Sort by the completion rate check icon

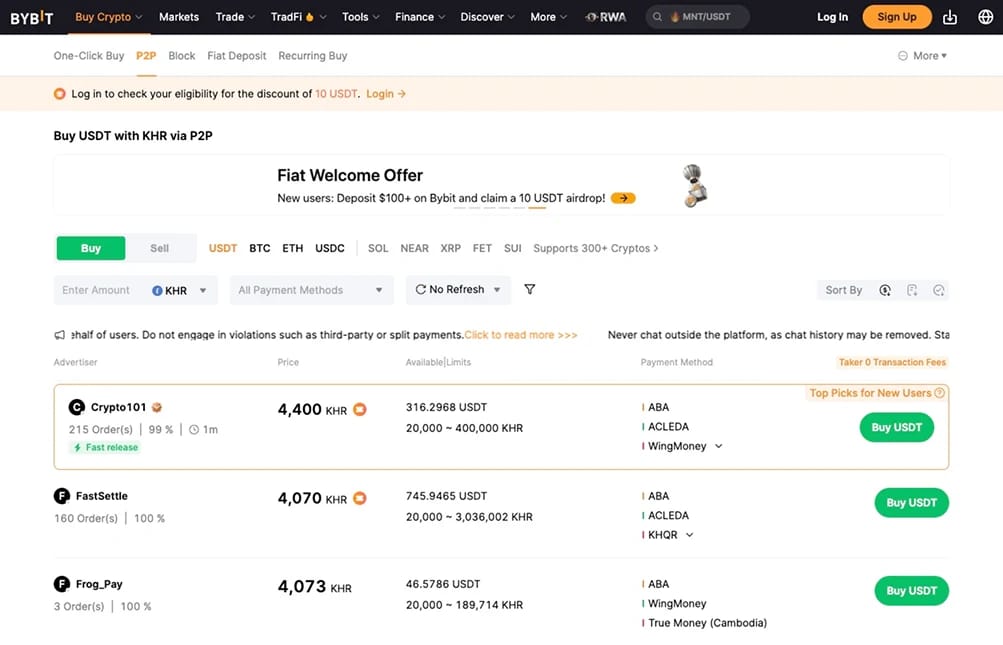click(938, 290)
